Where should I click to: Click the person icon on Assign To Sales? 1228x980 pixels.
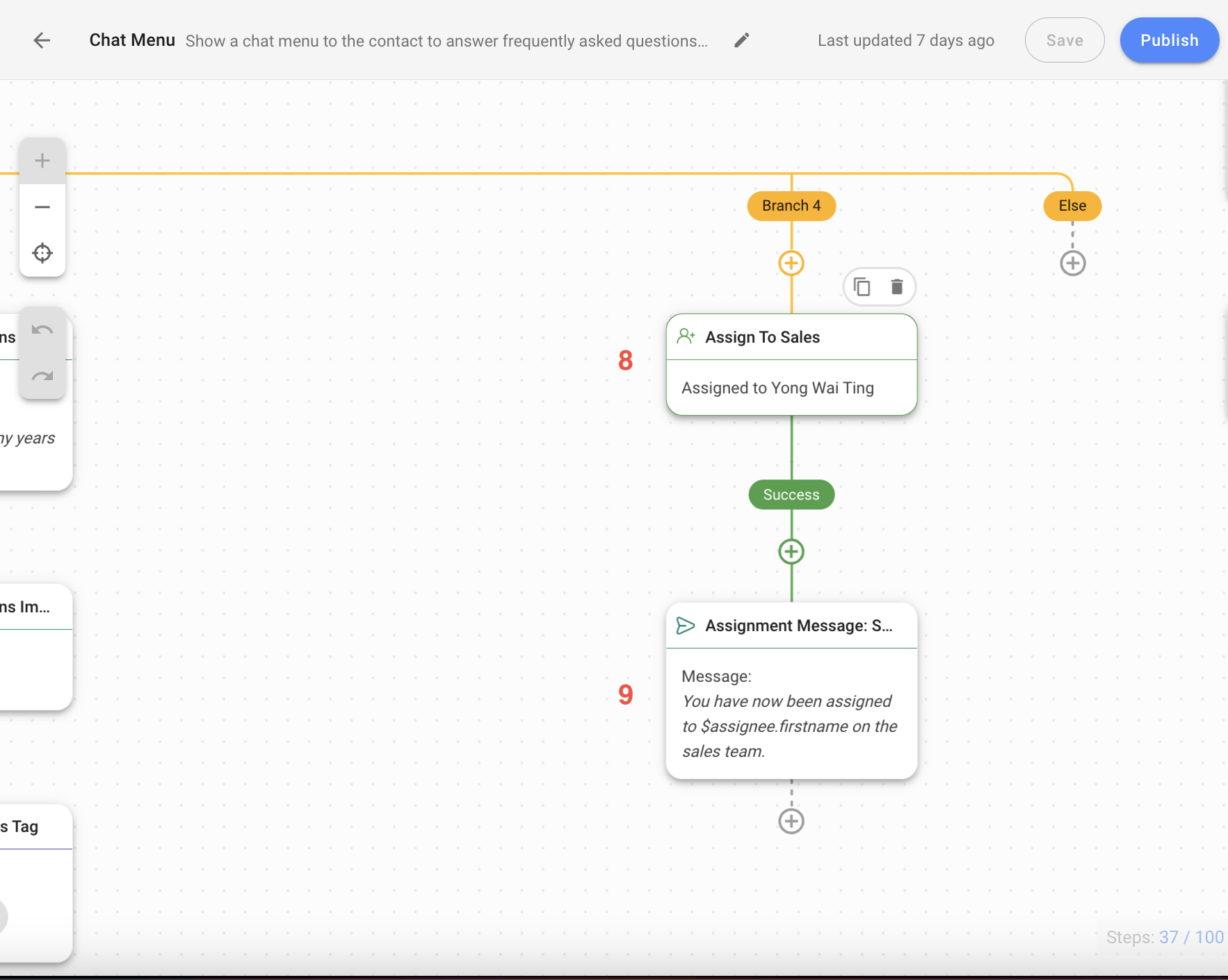[x=687, y=336]
